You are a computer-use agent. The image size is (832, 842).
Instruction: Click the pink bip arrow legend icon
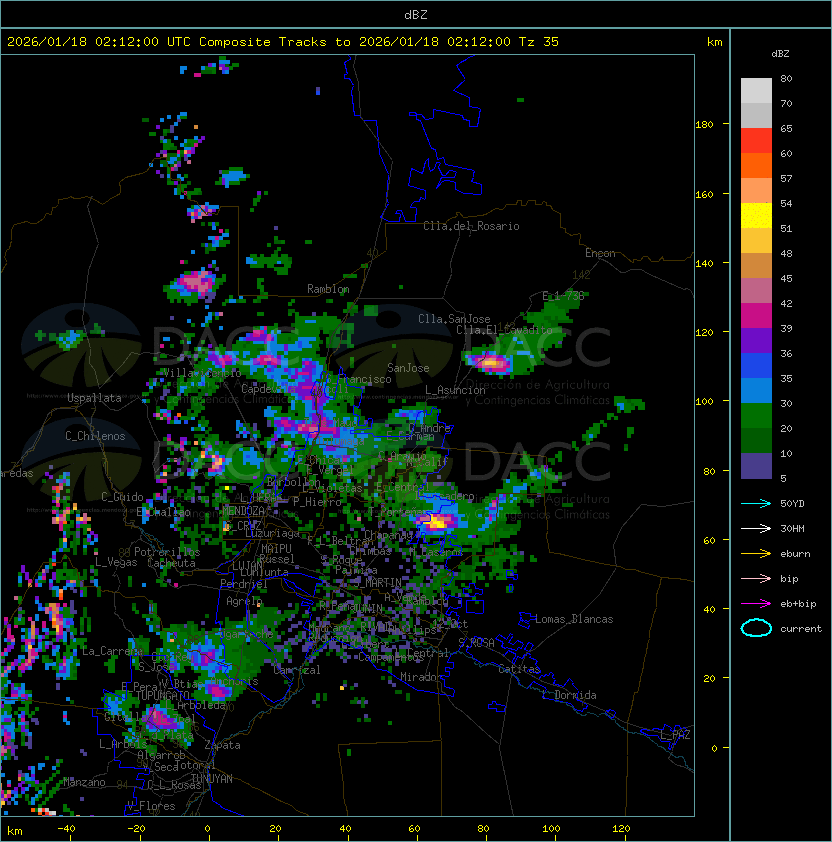(x=756, y=579)
